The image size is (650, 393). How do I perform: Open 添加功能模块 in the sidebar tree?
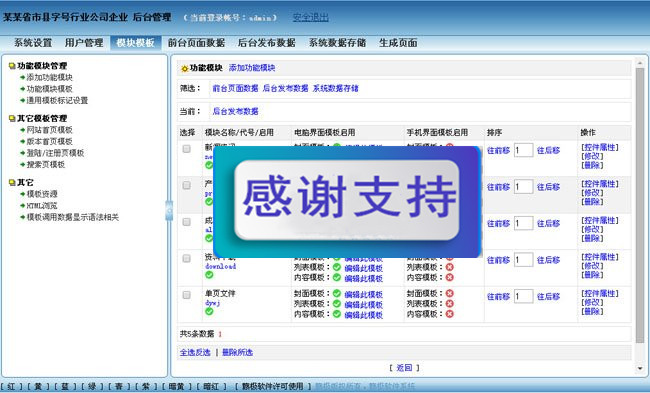pos(49,78)
